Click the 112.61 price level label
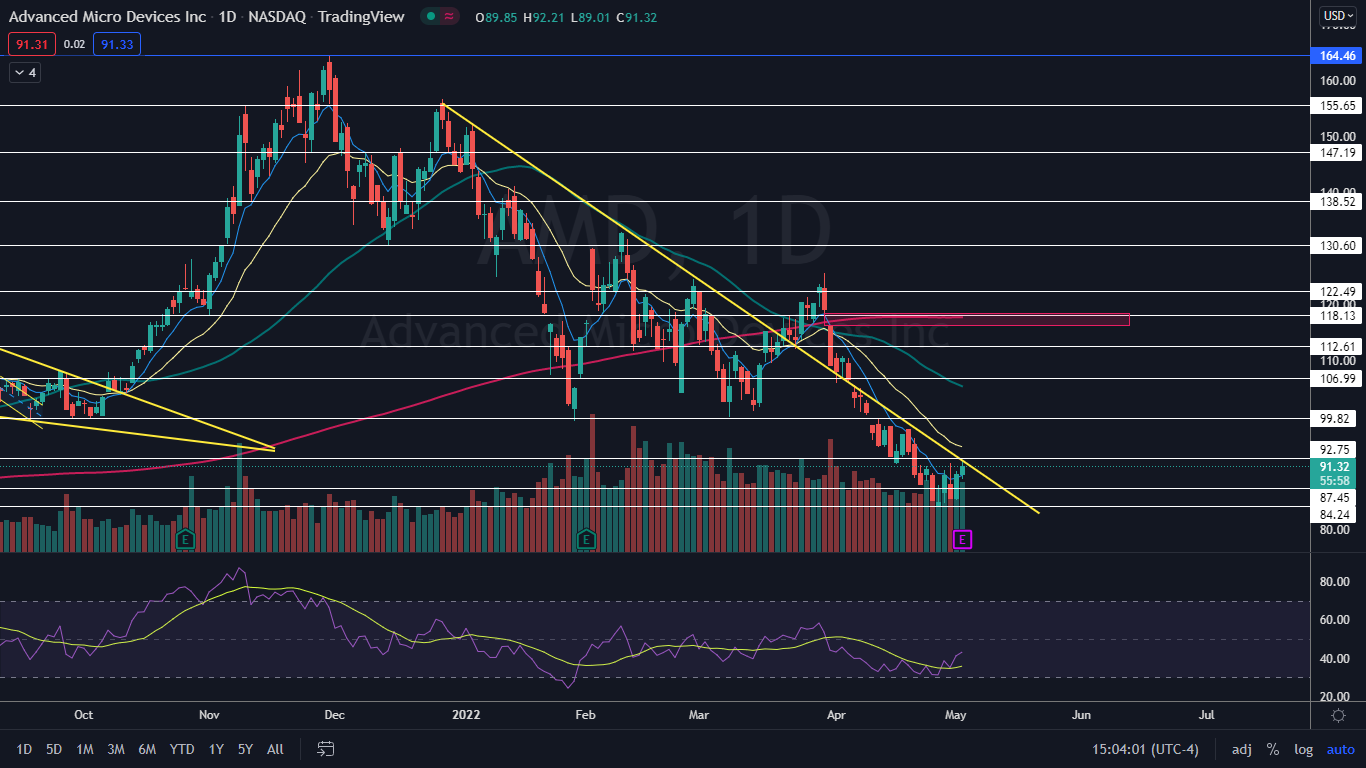1366x768 pixels. [1338, 347]
